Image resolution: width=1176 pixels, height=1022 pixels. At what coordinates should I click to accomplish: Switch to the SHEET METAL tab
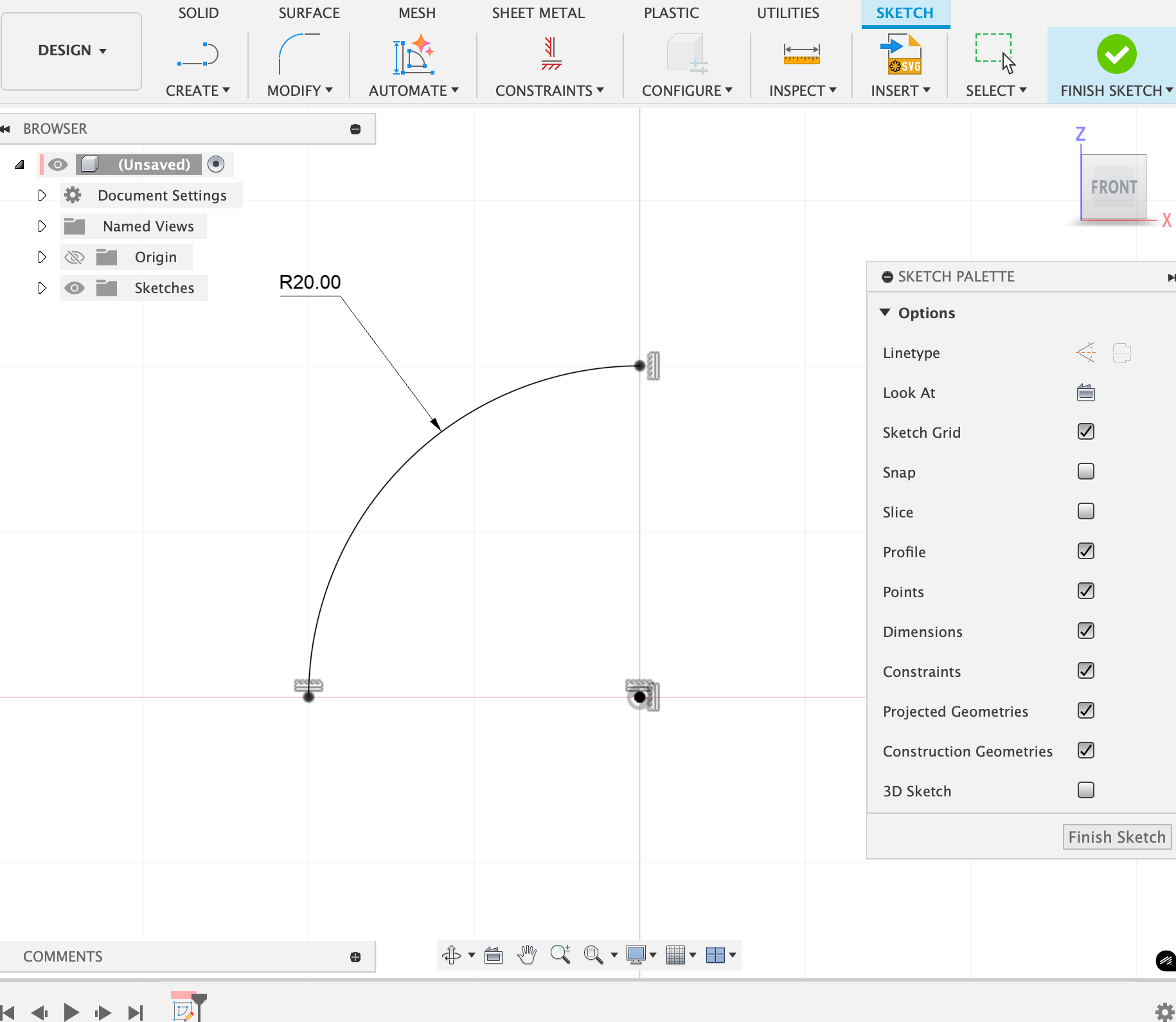[x=538, y=13]
